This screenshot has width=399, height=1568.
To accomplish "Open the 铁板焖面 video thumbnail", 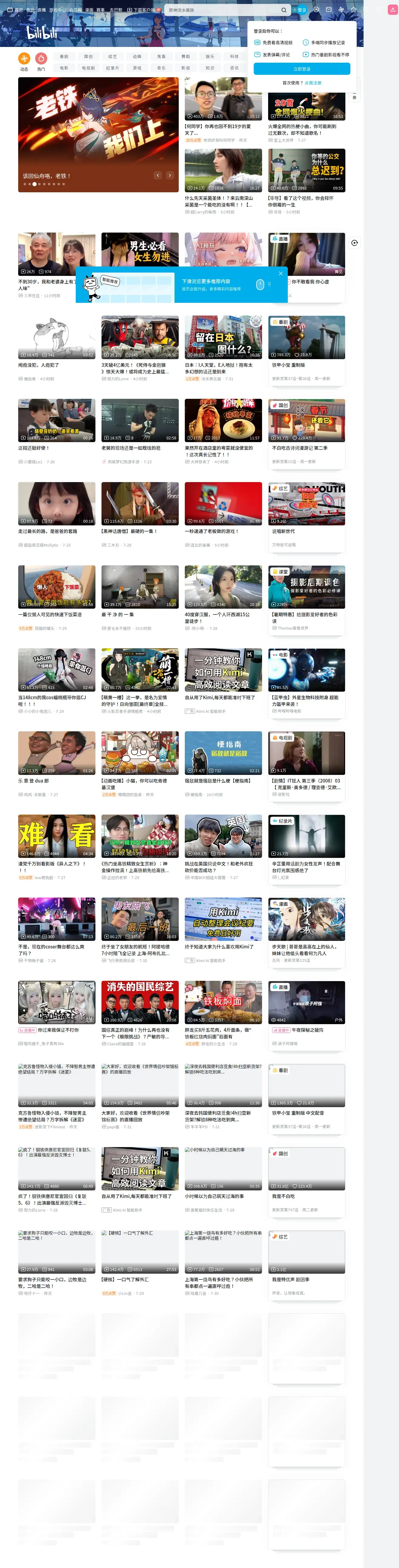I will pos(224,1003).
